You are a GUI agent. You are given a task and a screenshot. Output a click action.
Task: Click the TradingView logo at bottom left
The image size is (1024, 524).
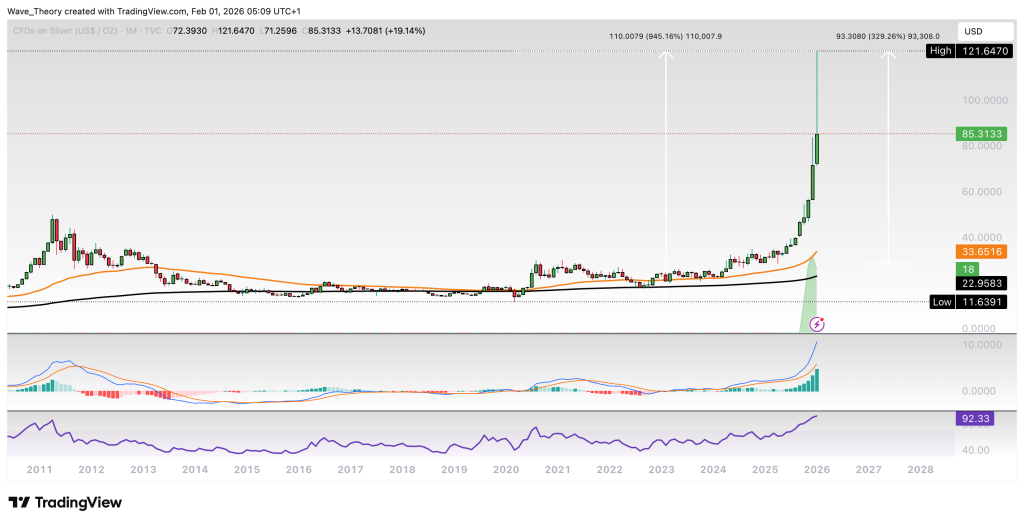tap(65, 502)
